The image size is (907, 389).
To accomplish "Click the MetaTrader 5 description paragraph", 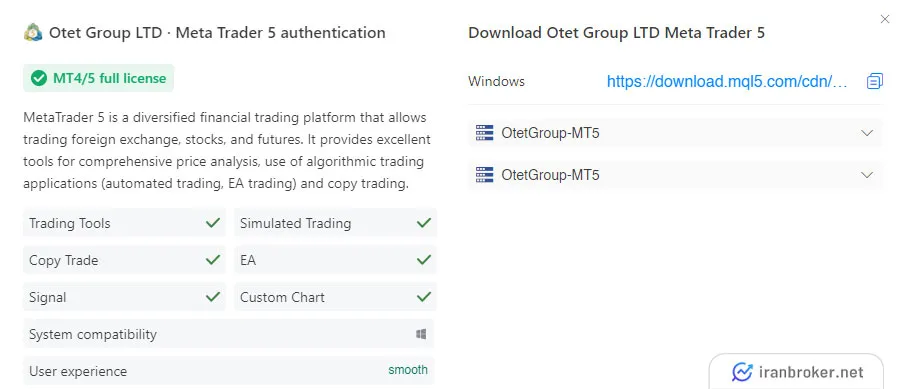I will (227, 151).
